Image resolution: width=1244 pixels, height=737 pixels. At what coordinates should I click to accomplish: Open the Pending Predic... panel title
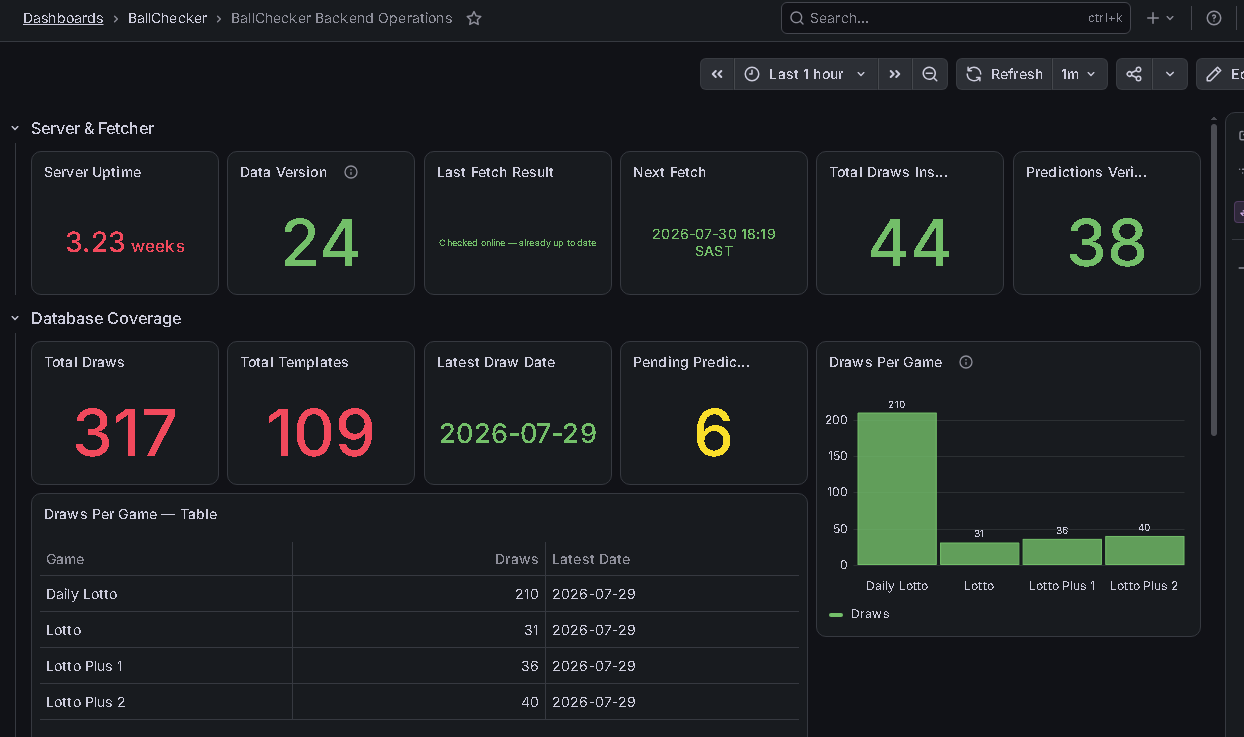691,362
